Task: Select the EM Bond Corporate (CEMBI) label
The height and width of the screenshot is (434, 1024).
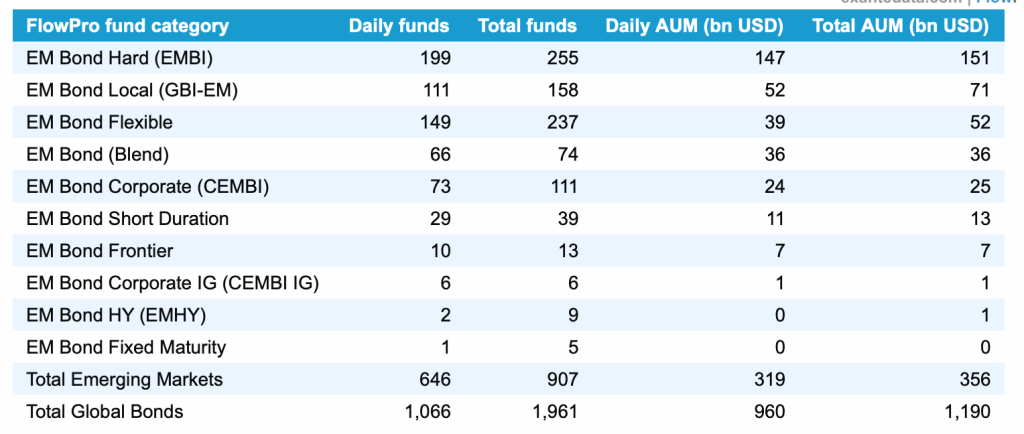Action: (x=148, y=186)
